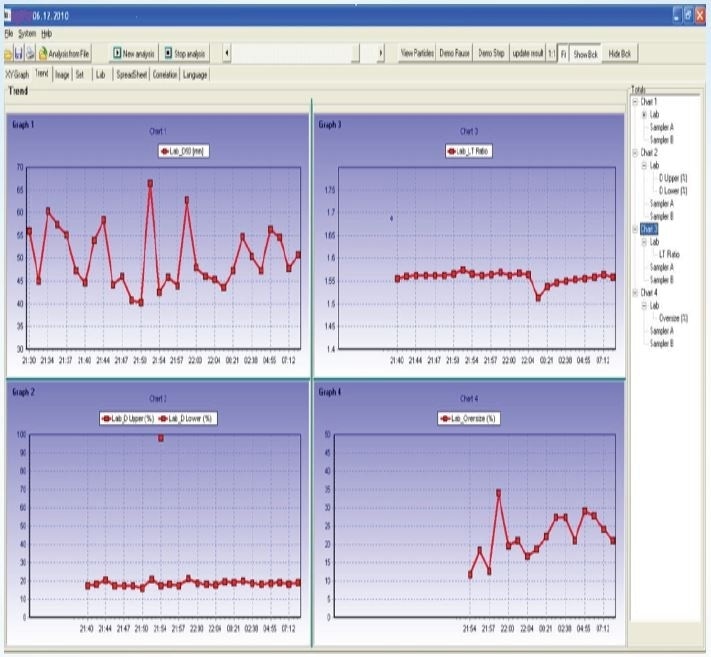Click the right arrow of the toolbar scrollbar

[380, 53]
